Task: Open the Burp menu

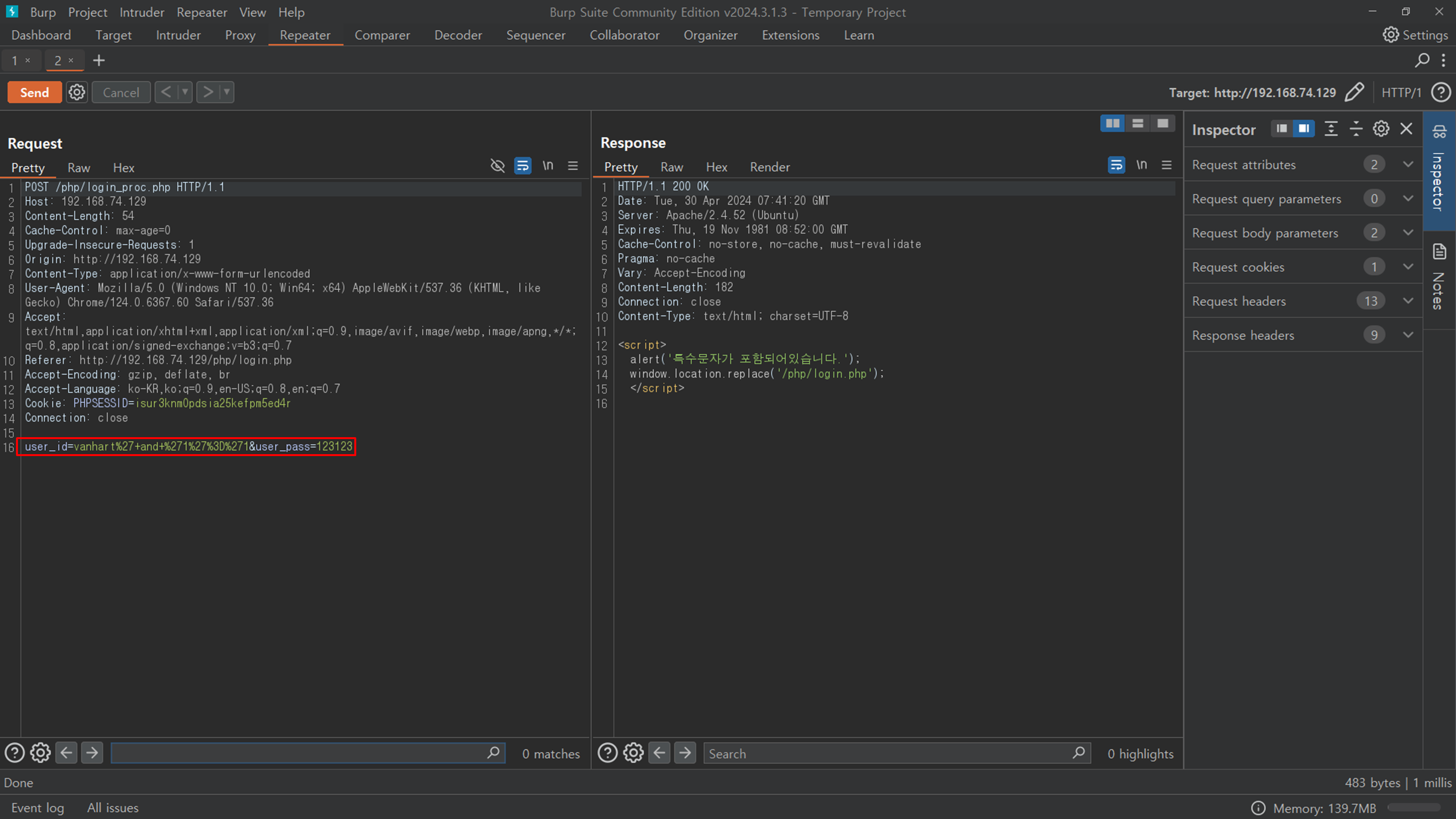Action: pyautogui.click(x=43, y=12)
